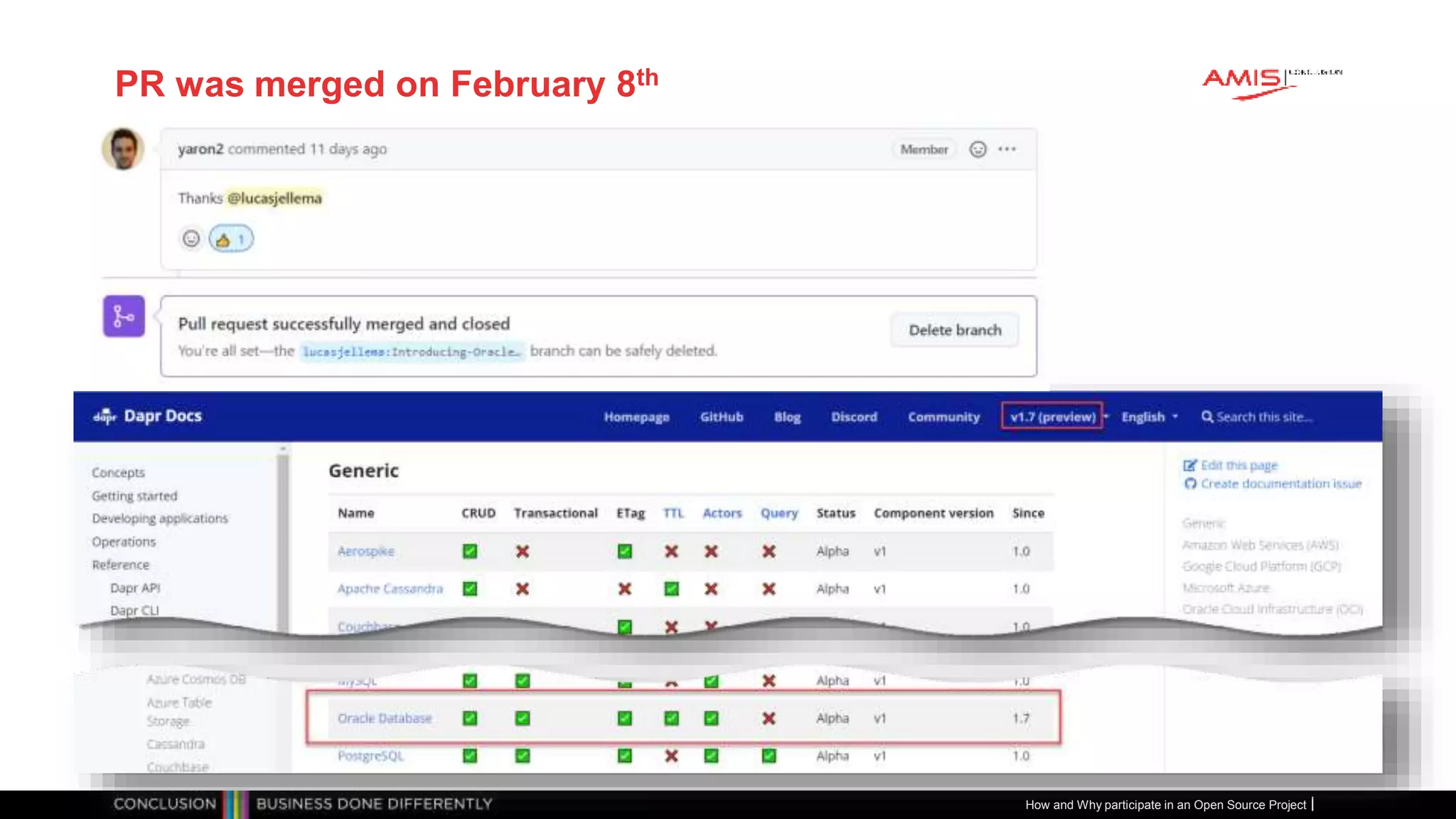Click Aerospike ETag green checkmark

point(625,552)
